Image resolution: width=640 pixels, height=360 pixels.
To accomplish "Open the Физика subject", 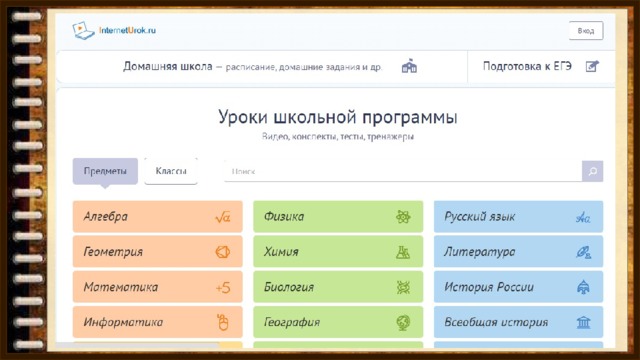I will pyautogui.click(x=338, y=216).
